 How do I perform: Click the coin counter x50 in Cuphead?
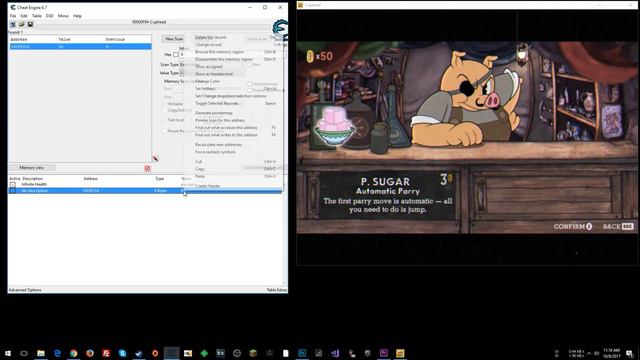point(320,56)
